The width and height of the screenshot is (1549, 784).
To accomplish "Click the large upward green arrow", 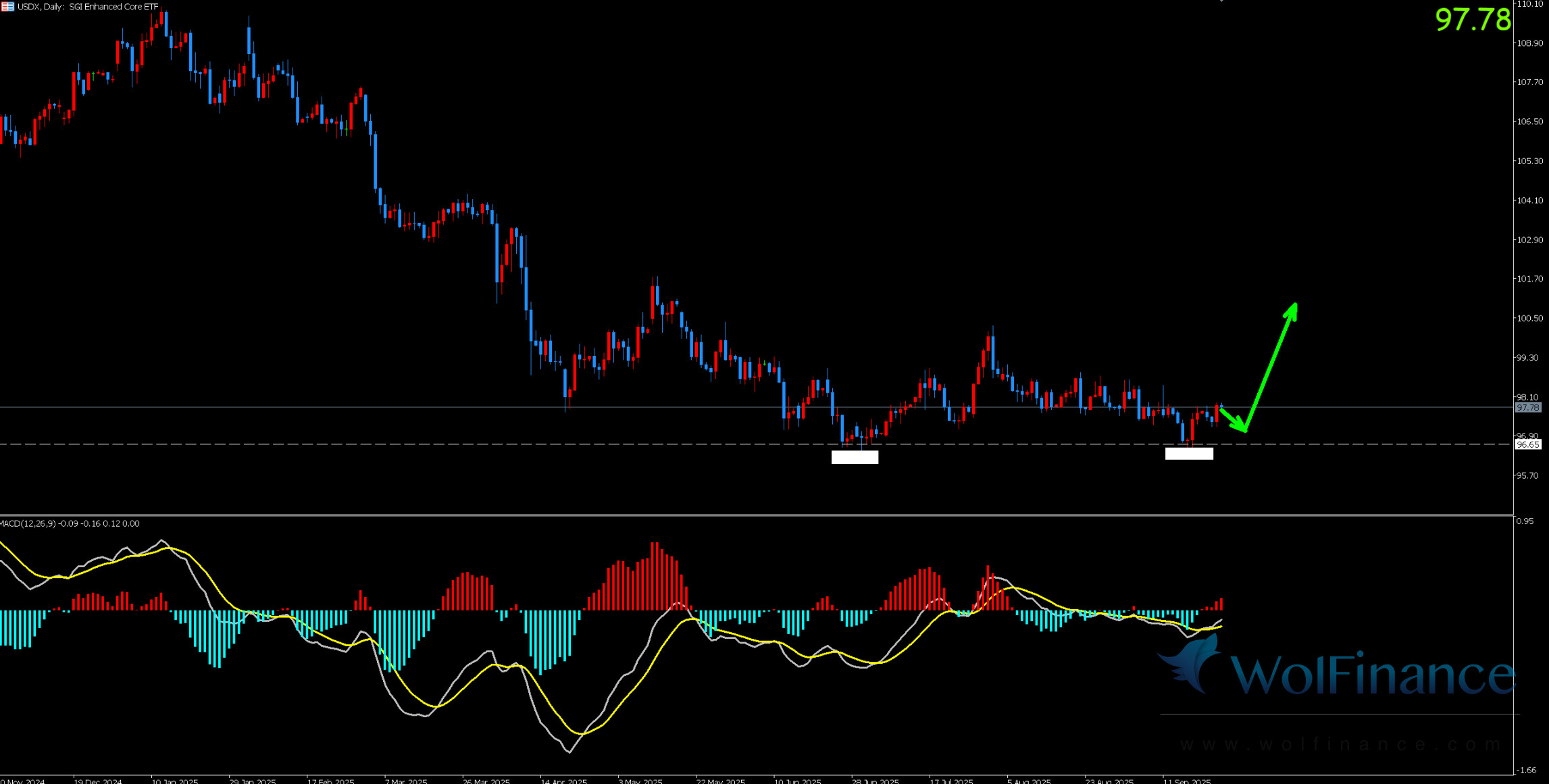I will (1271, 365).
